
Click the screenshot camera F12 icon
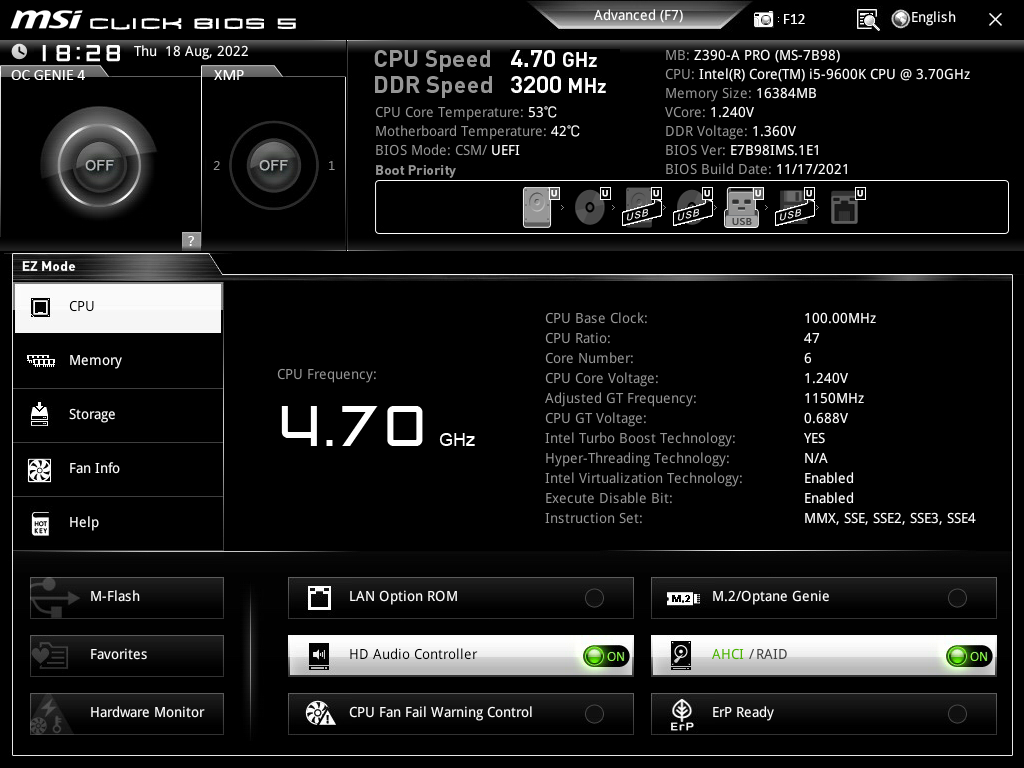[x=763, y=19]
